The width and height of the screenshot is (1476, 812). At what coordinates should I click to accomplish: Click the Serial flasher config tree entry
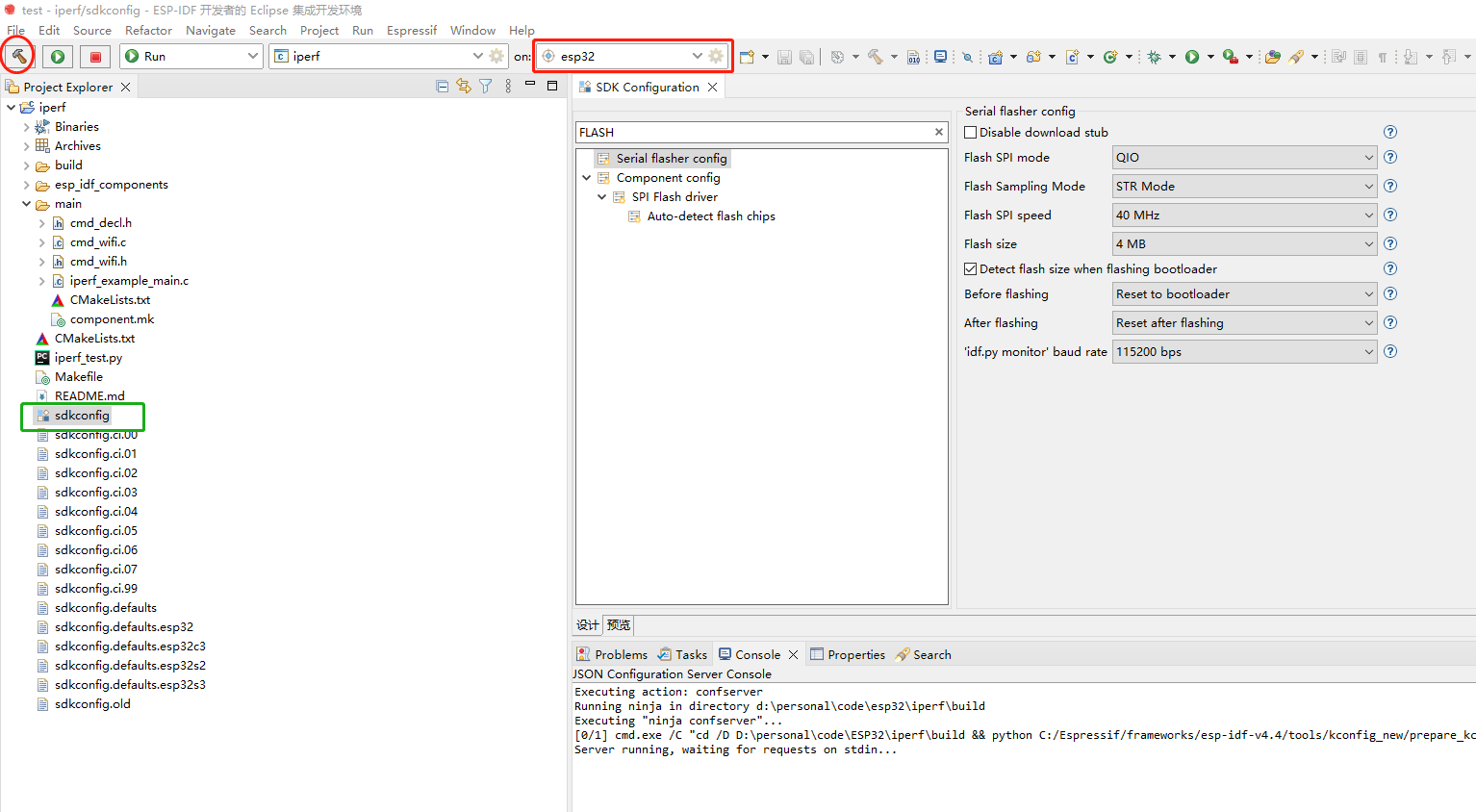673,158
